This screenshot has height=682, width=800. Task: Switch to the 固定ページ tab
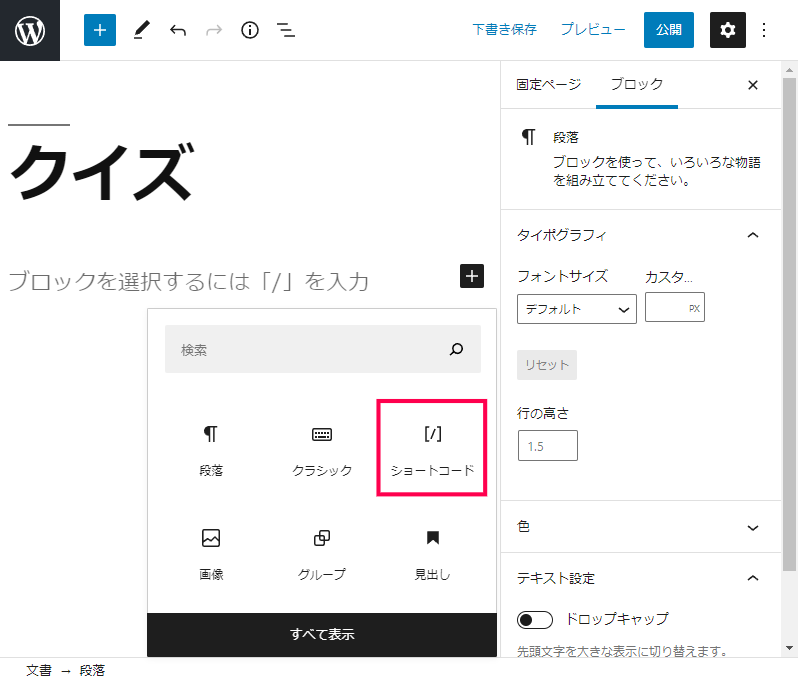(548, 85)
